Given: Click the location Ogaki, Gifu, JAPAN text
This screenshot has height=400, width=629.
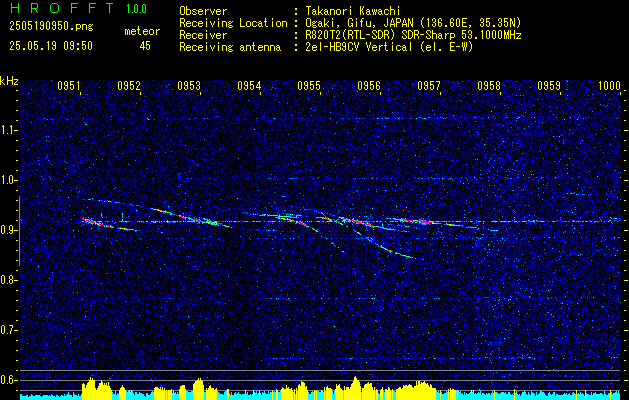Looking at the screenshot, I should click(x=411, y=23).
